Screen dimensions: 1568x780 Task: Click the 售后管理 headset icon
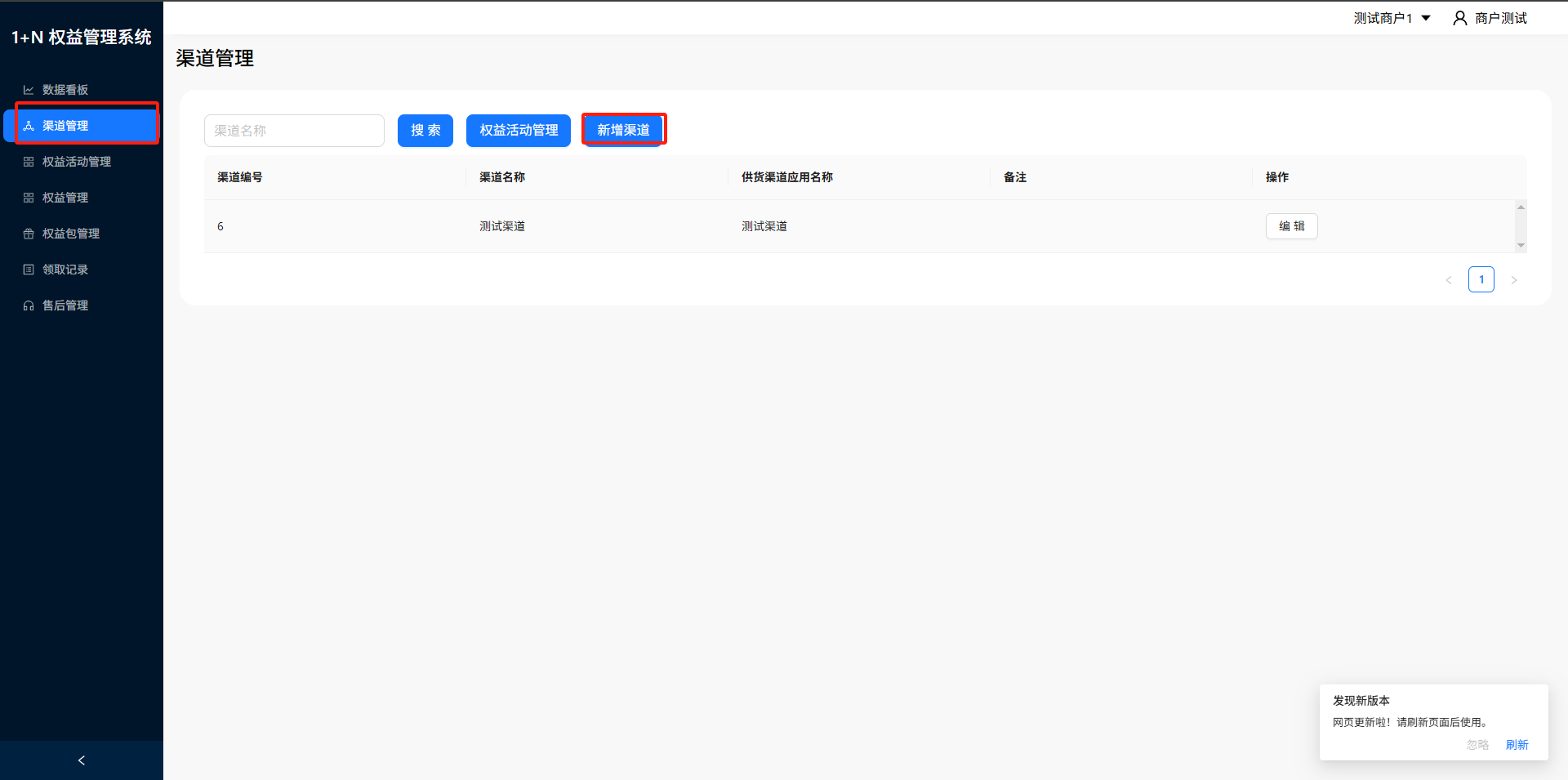click(29, 305)
